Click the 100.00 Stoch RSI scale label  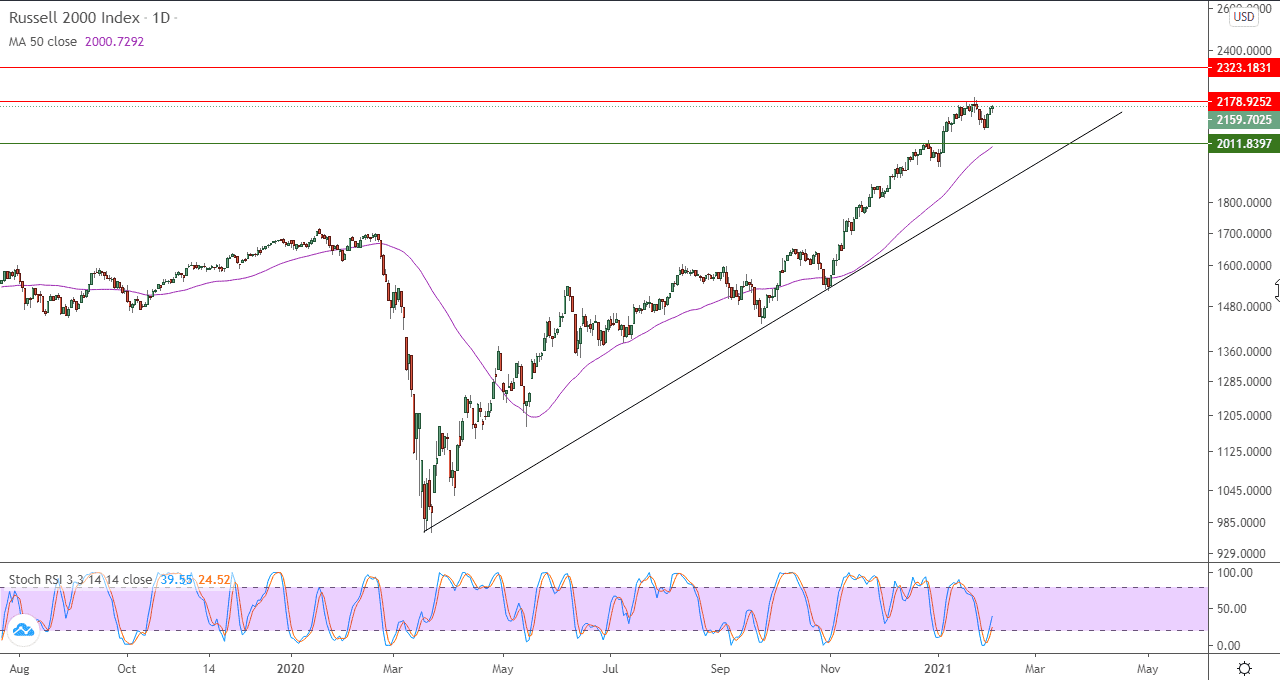[1234, 573]
